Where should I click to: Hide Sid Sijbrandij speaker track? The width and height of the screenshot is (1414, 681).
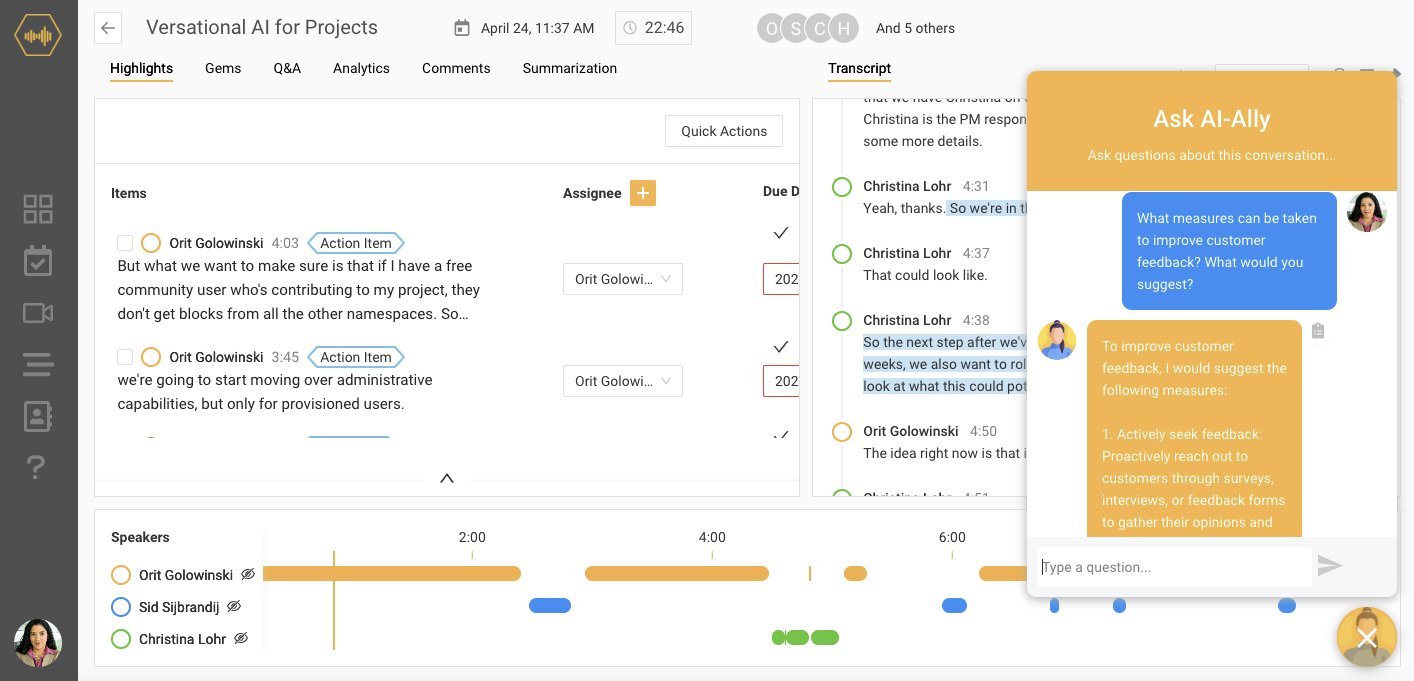[234, 606]
